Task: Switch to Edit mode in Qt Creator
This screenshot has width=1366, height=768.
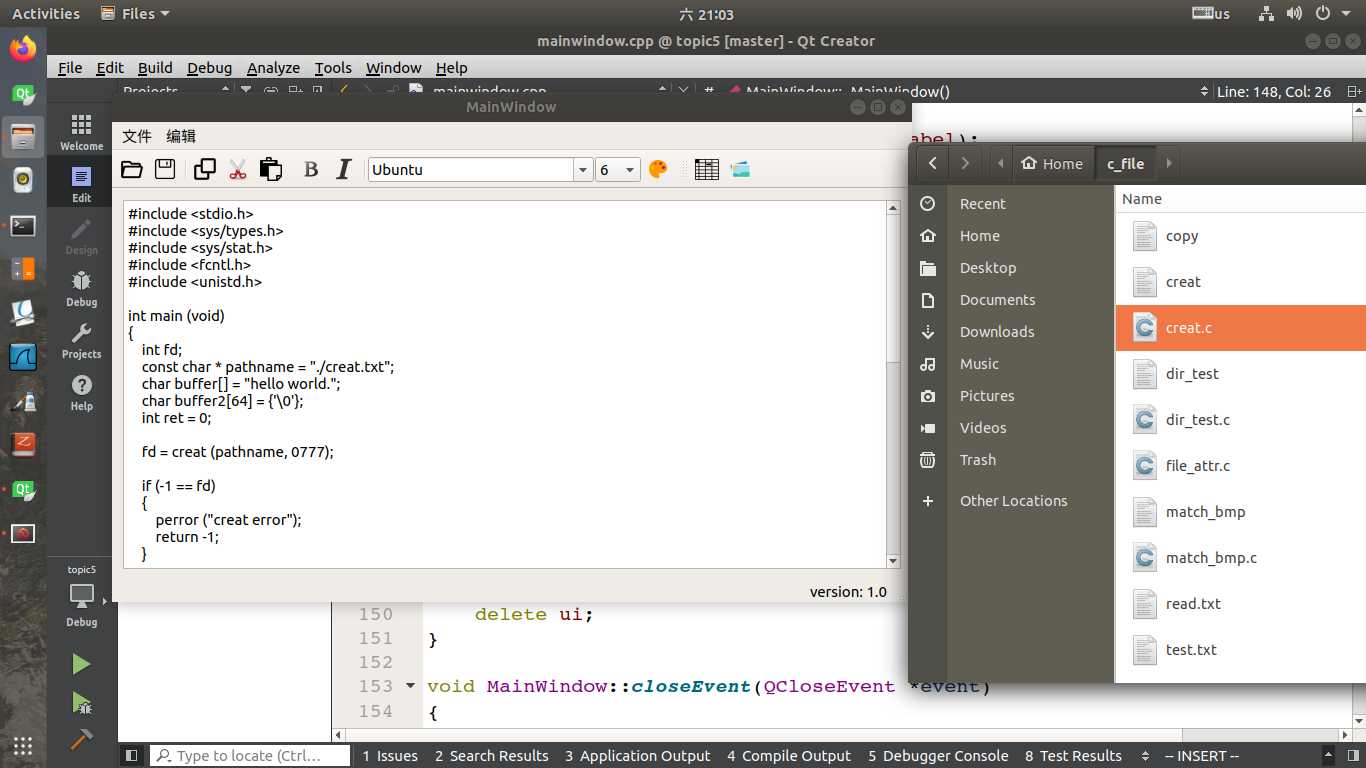Action: pyautogui.click(x=82, y=184)
